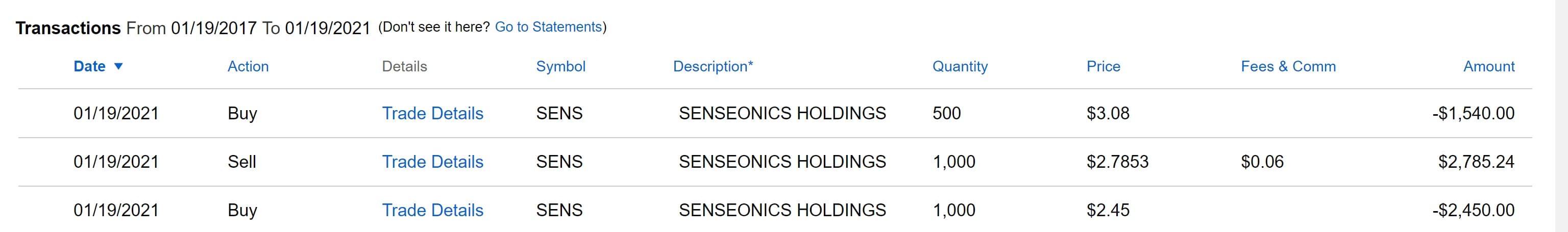The image size is (1568, 232).
Task: Click the $0.06 fee cell
Action: (1262, 162)
